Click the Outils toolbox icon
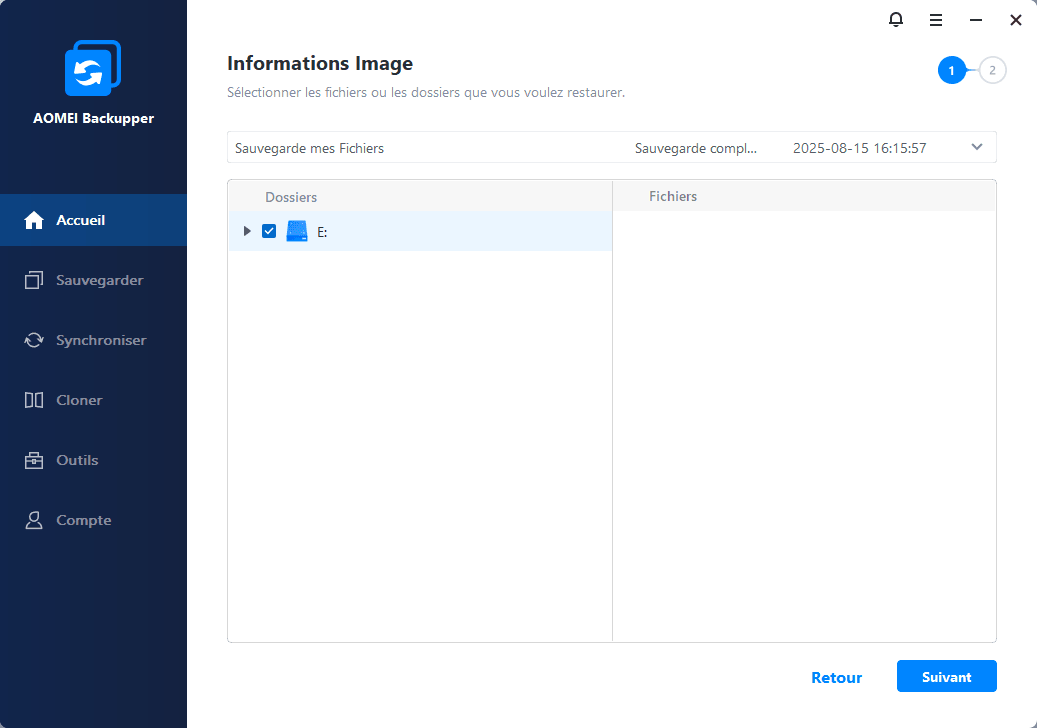 point(34,460)
